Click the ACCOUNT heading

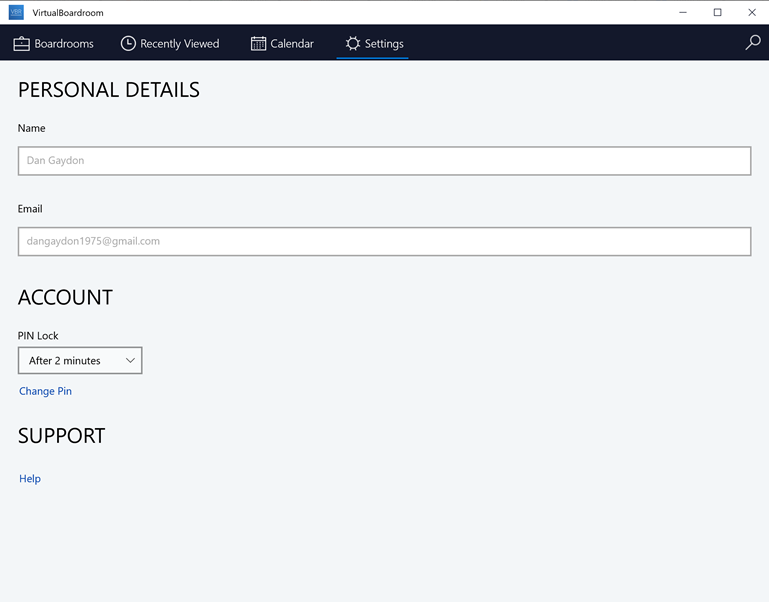pos(65,297)
